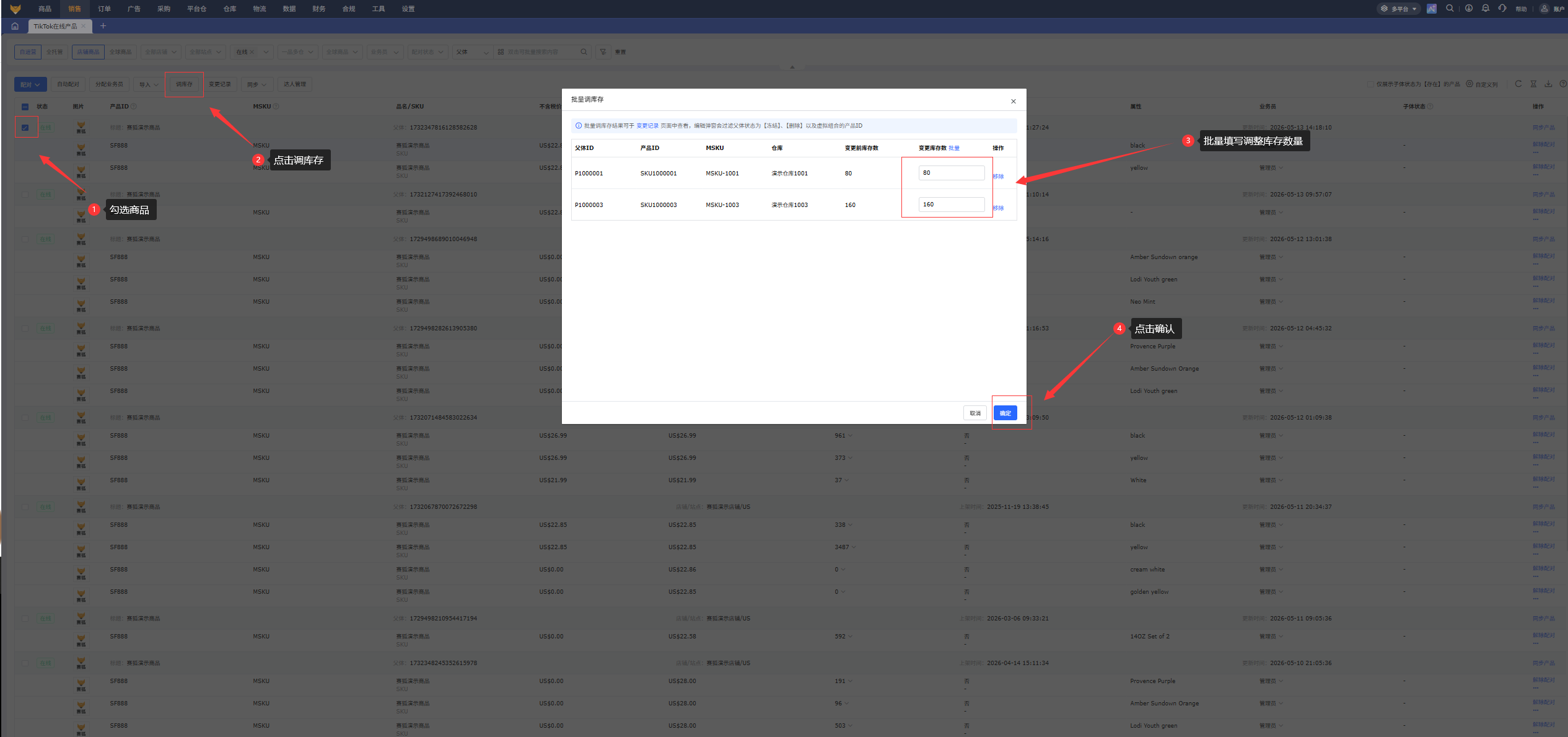1568x737 pixels.
Task: Open the 多平台 platform dropdown
Action: point(1398,9)
